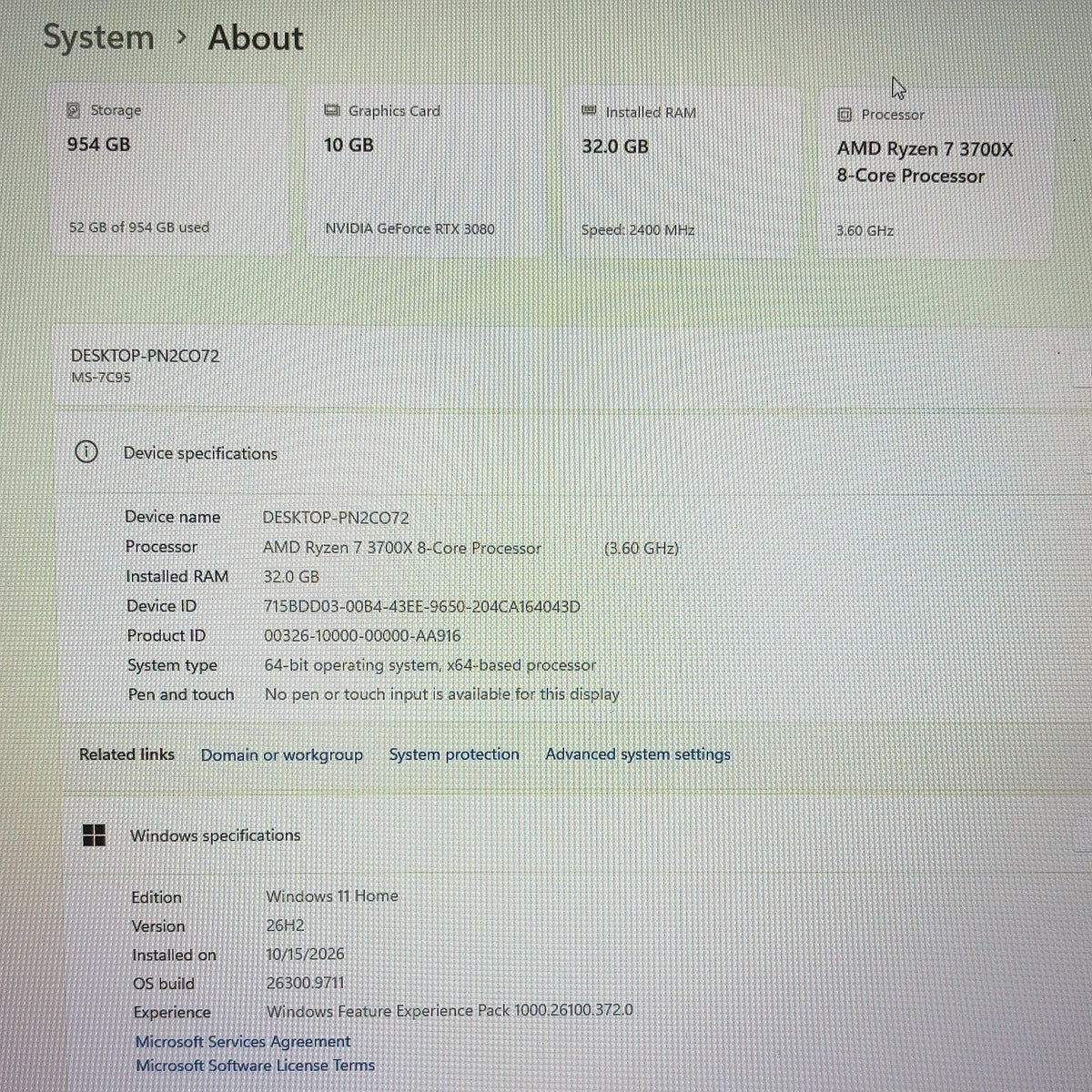The width and height of the screenshot is (1092, 1092).
Task: Select OS build 26300.9711
Action: point(305,982)
